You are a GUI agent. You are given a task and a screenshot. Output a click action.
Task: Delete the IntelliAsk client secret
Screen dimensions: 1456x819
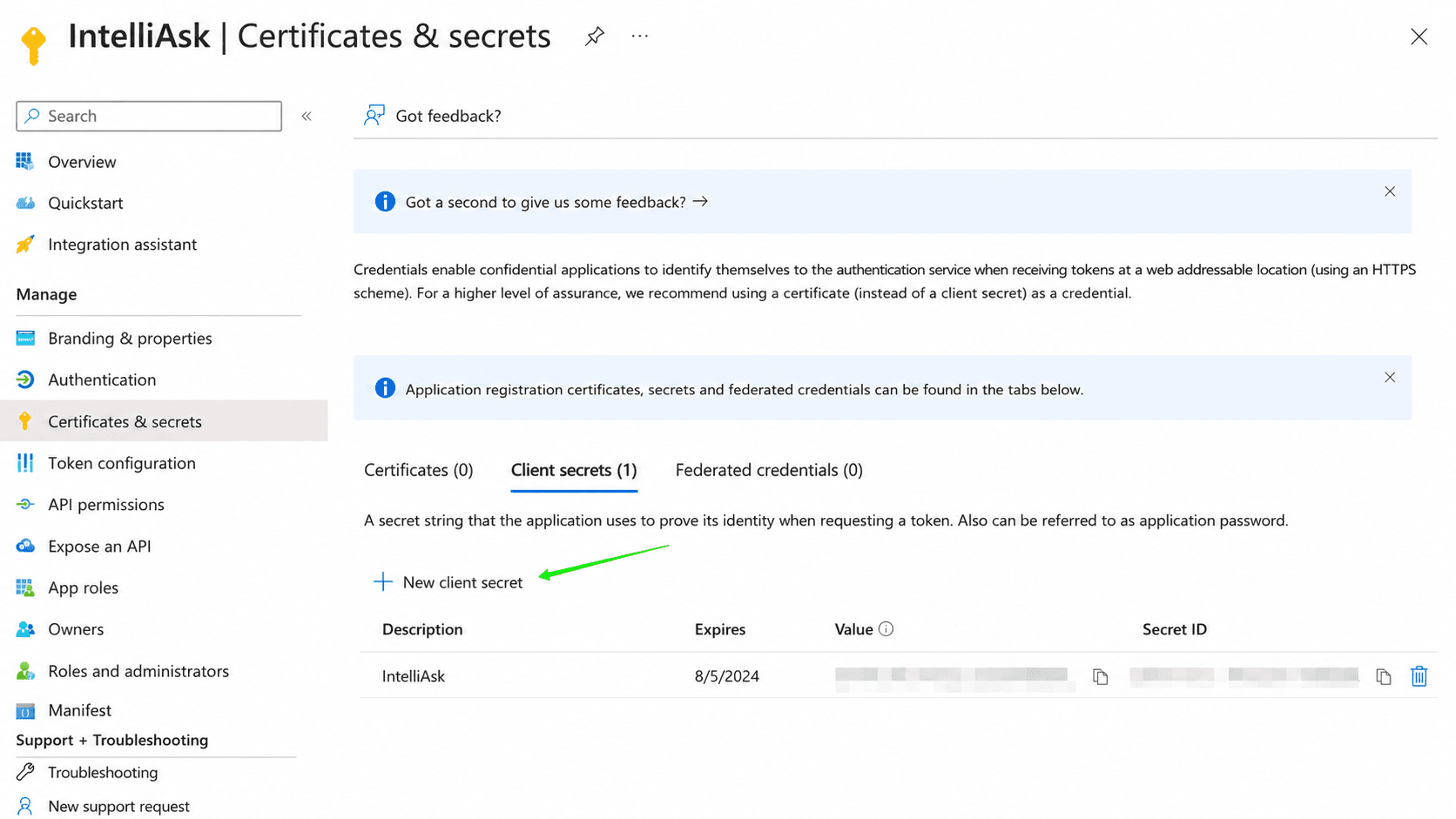pyautogui.click(x=1419, y=676)
